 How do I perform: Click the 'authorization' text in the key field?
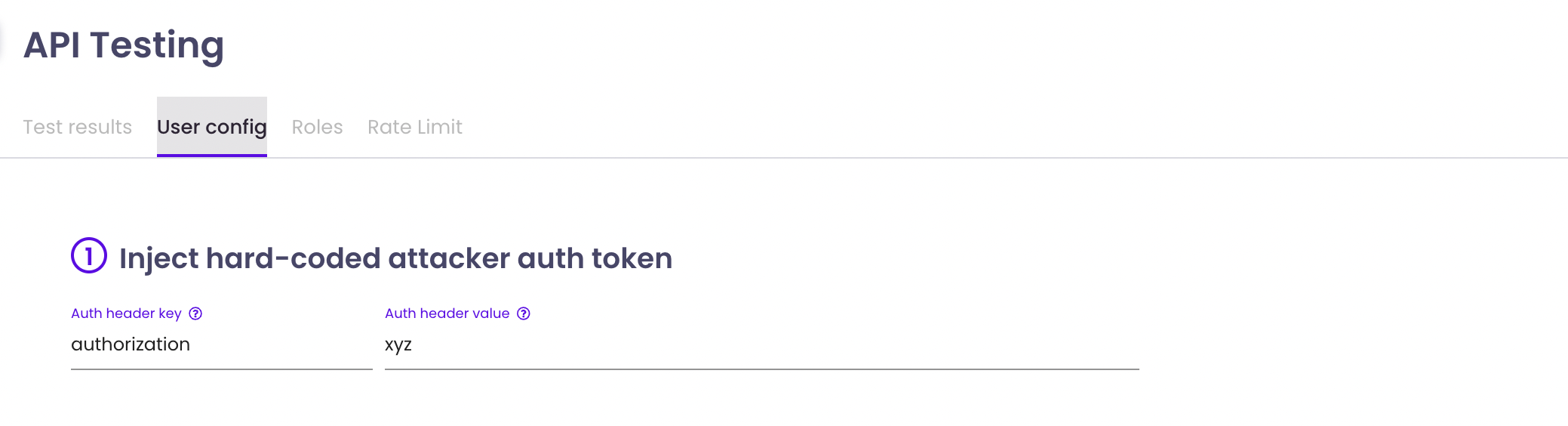click(131, 344)
